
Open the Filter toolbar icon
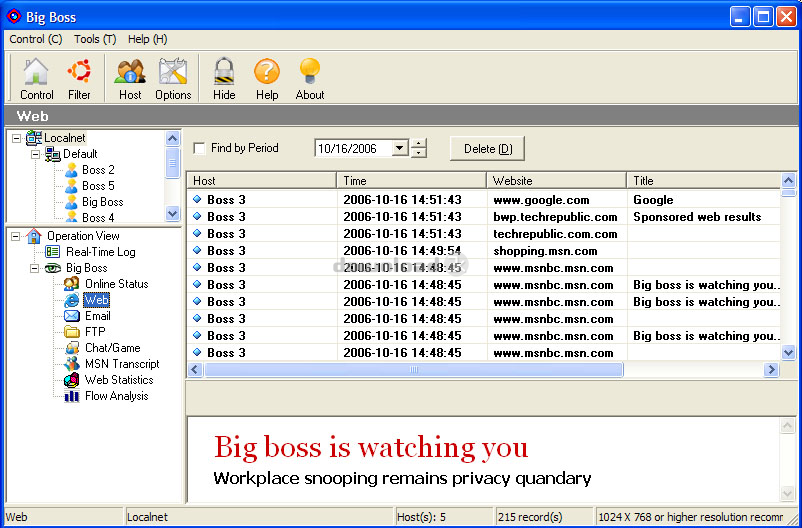point(79,79)
